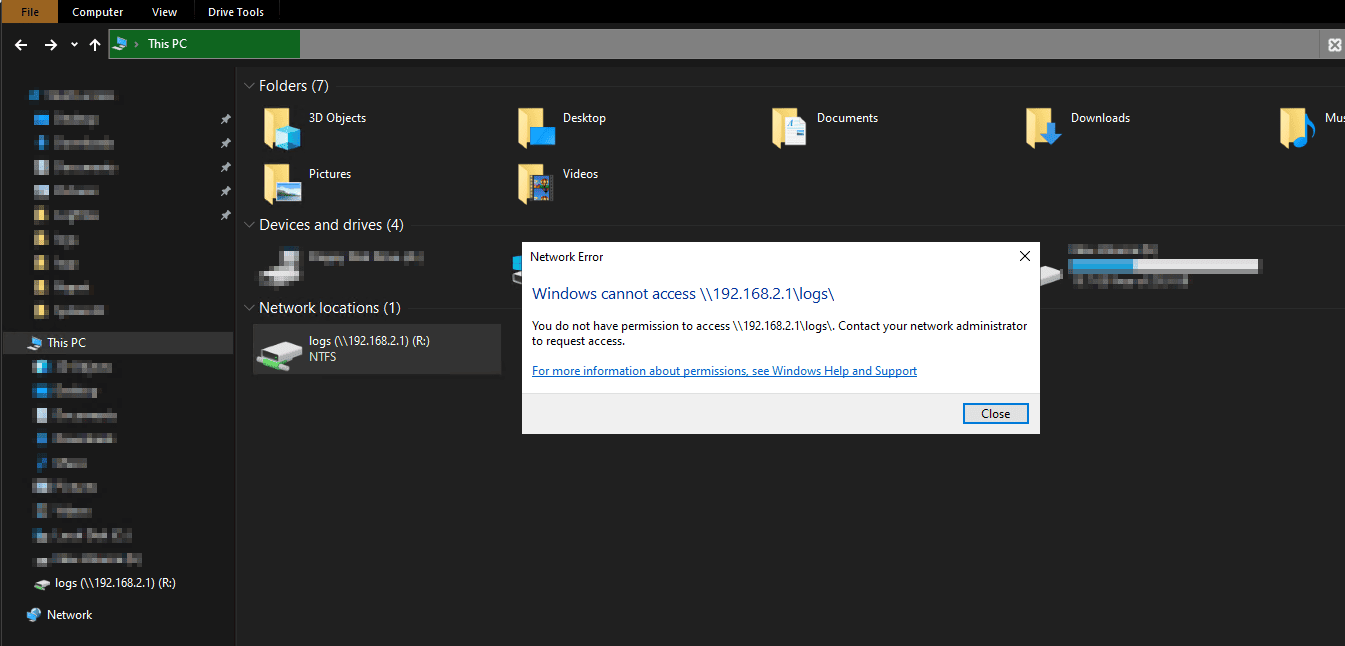
Task: Select the Documents folder icon
Action: 790,129
